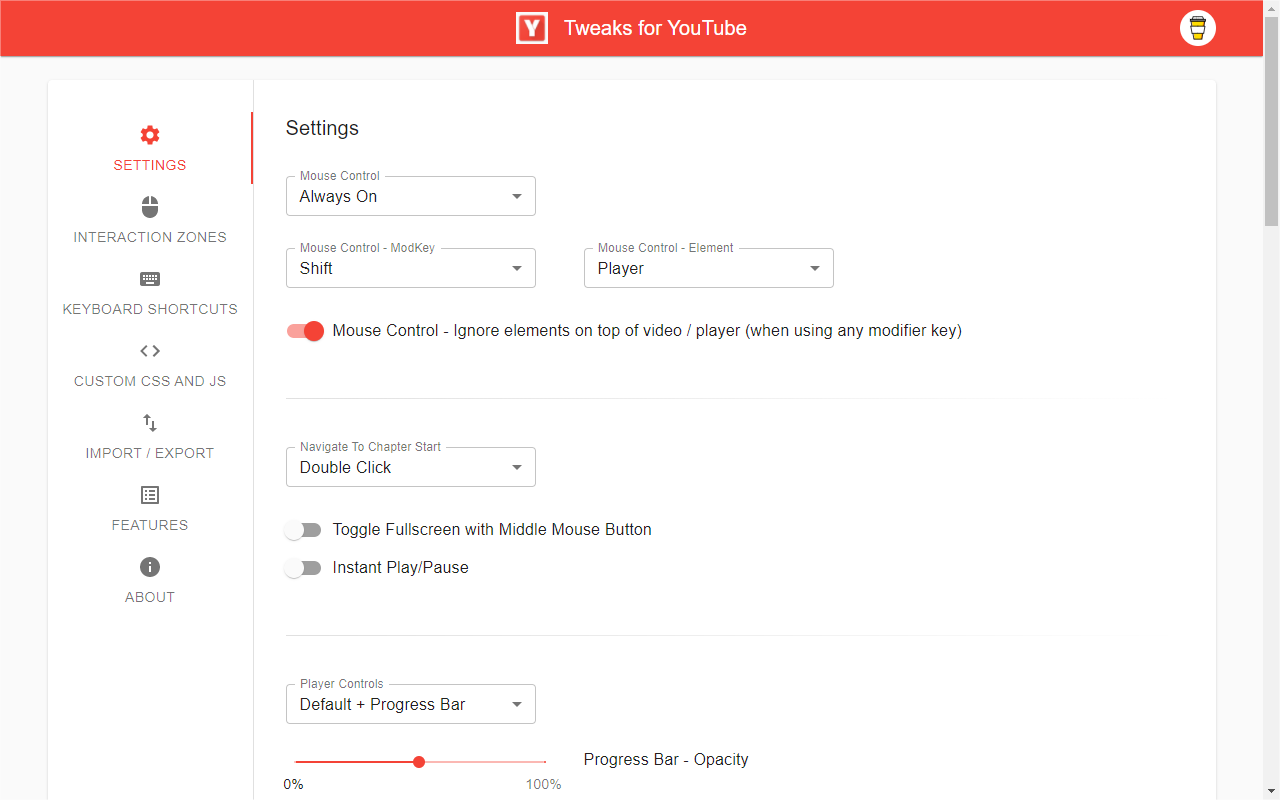Open the Player Controls selector

[410, 703]
